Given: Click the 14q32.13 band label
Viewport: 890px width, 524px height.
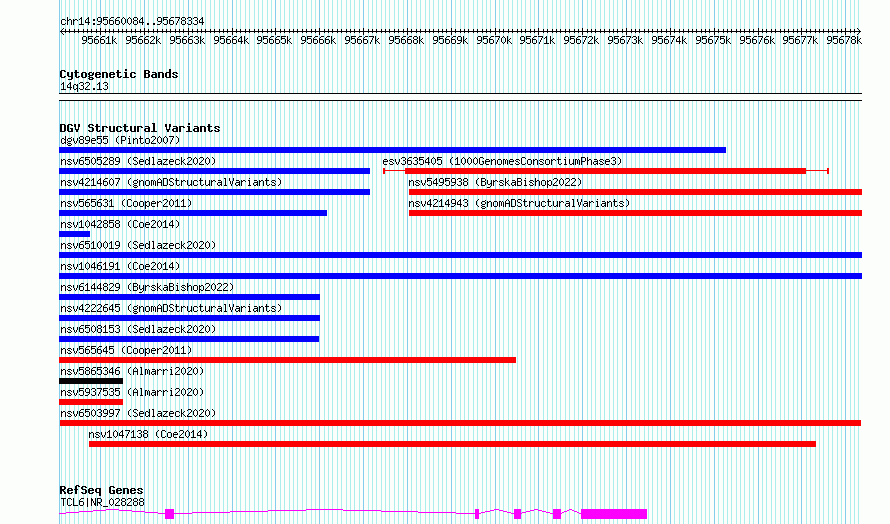Looking at the screenshot, I should [x=84, y=86].
